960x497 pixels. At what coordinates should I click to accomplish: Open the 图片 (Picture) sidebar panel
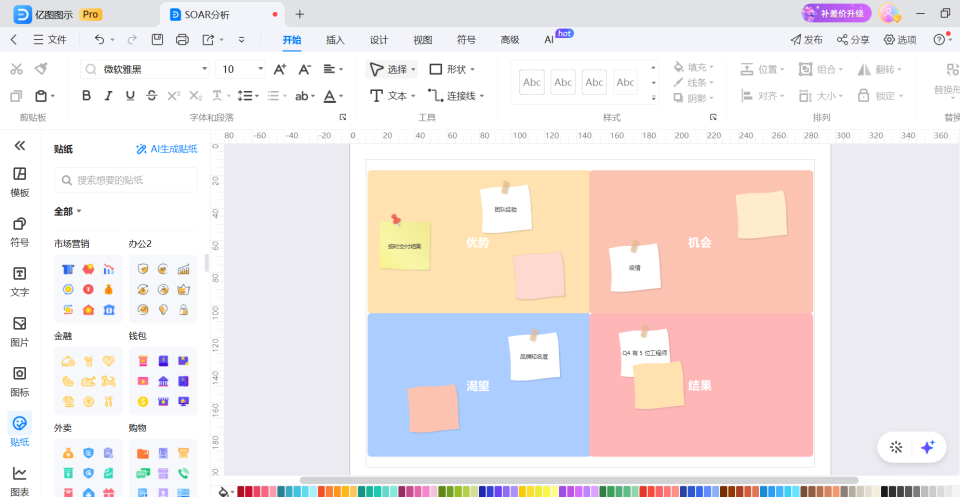pos(19,331)
